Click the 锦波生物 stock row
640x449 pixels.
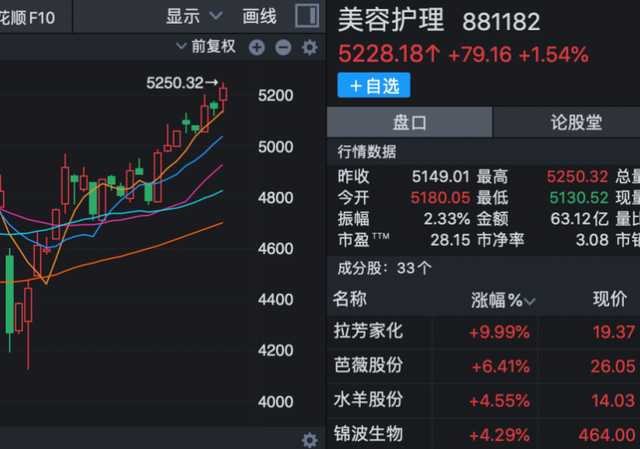368,434
